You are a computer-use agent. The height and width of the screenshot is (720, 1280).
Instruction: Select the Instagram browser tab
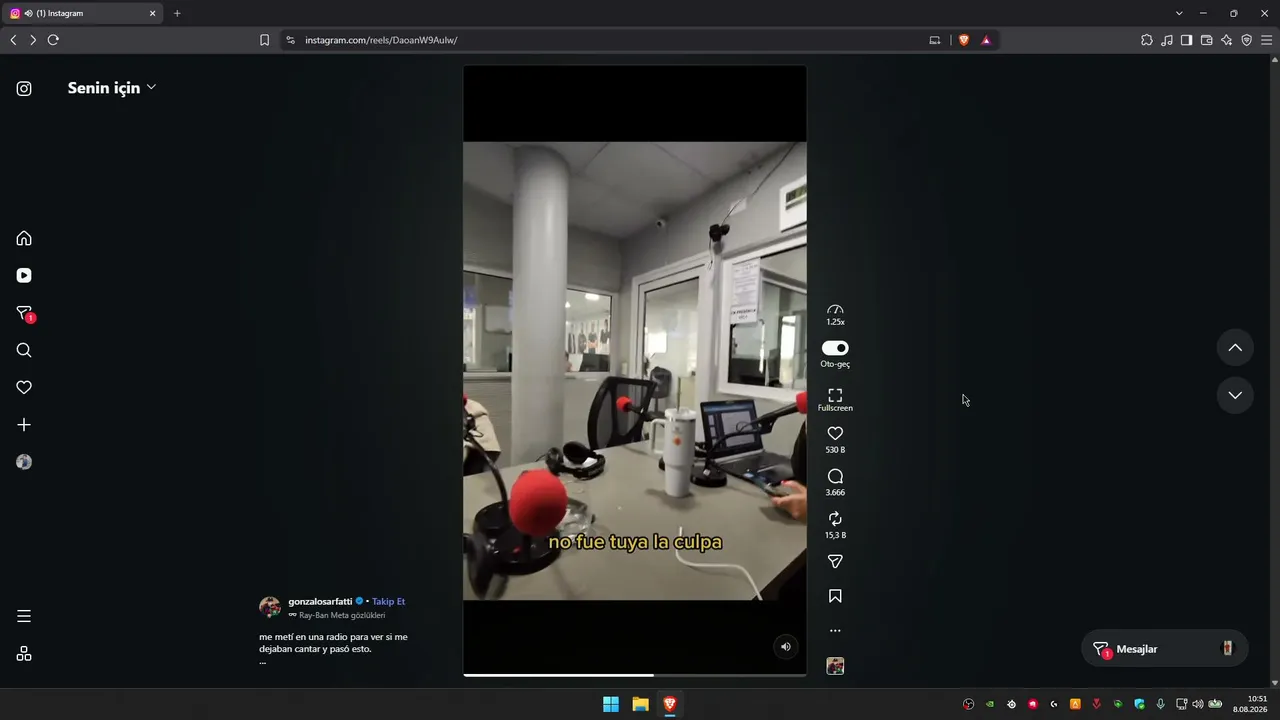[84, 13]
